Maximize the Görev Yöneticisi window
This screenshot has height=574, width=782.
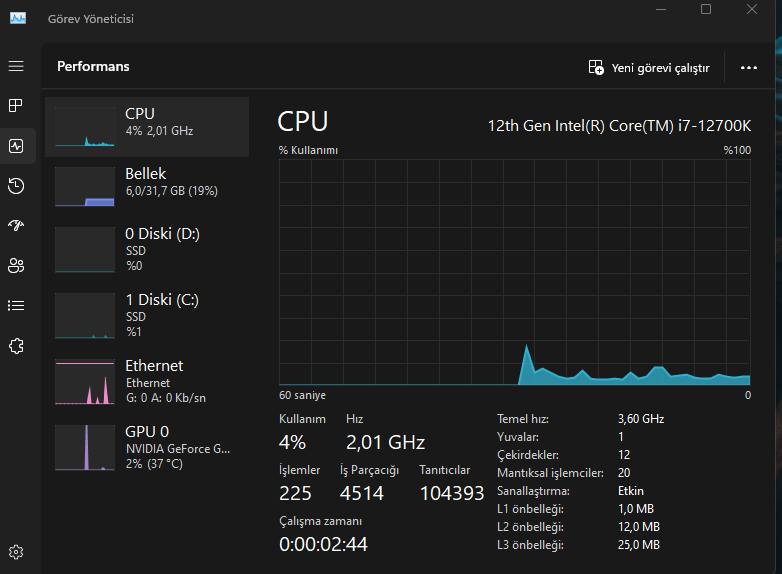click(x=706, y=10)
